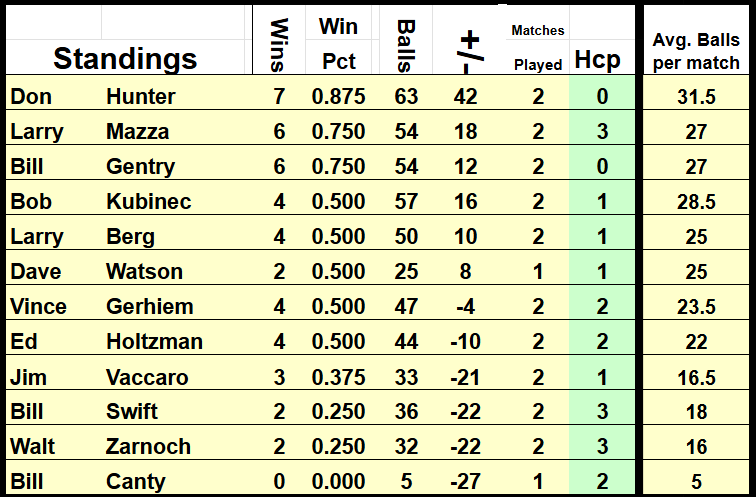Click the Win Pct column header
Screen dimensions: 756x497
click(339, 42)
